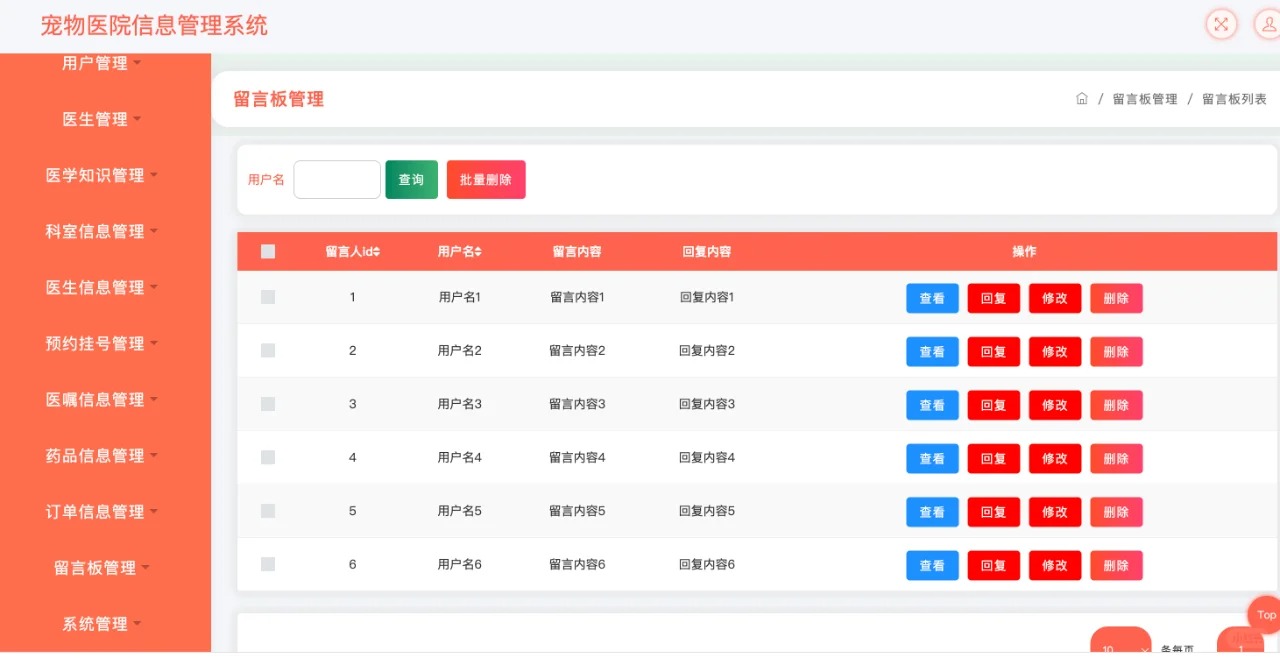Click 修改 button for row 用户名3
The height and width of the screenshot is (658, 1280).
click(1055, 405)
